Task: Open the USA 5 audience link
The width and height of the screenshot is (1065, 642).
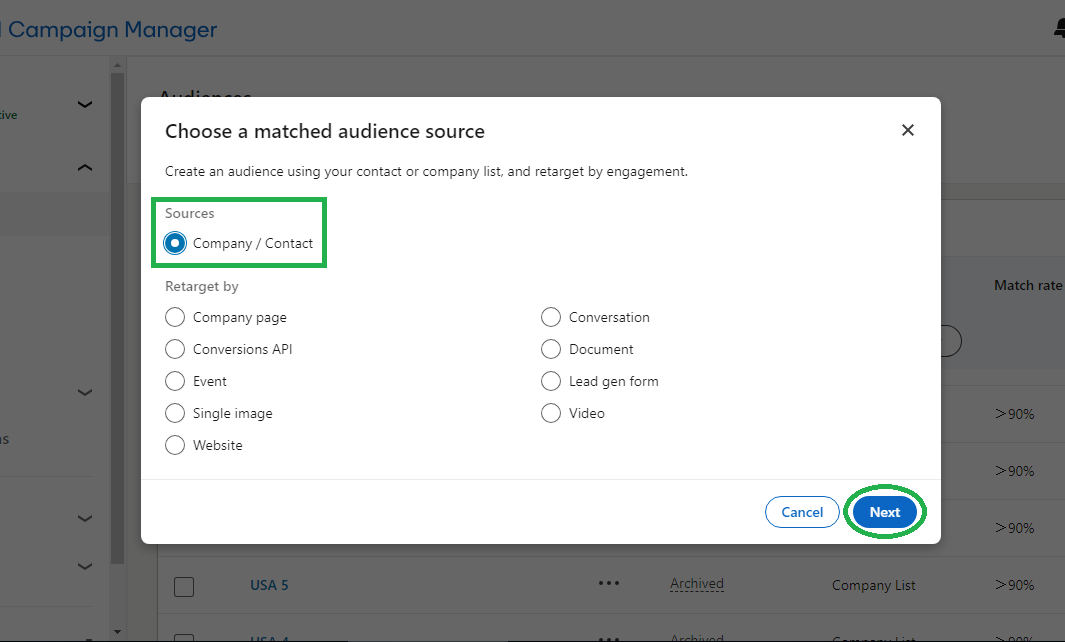Action: tap(269, 585)
